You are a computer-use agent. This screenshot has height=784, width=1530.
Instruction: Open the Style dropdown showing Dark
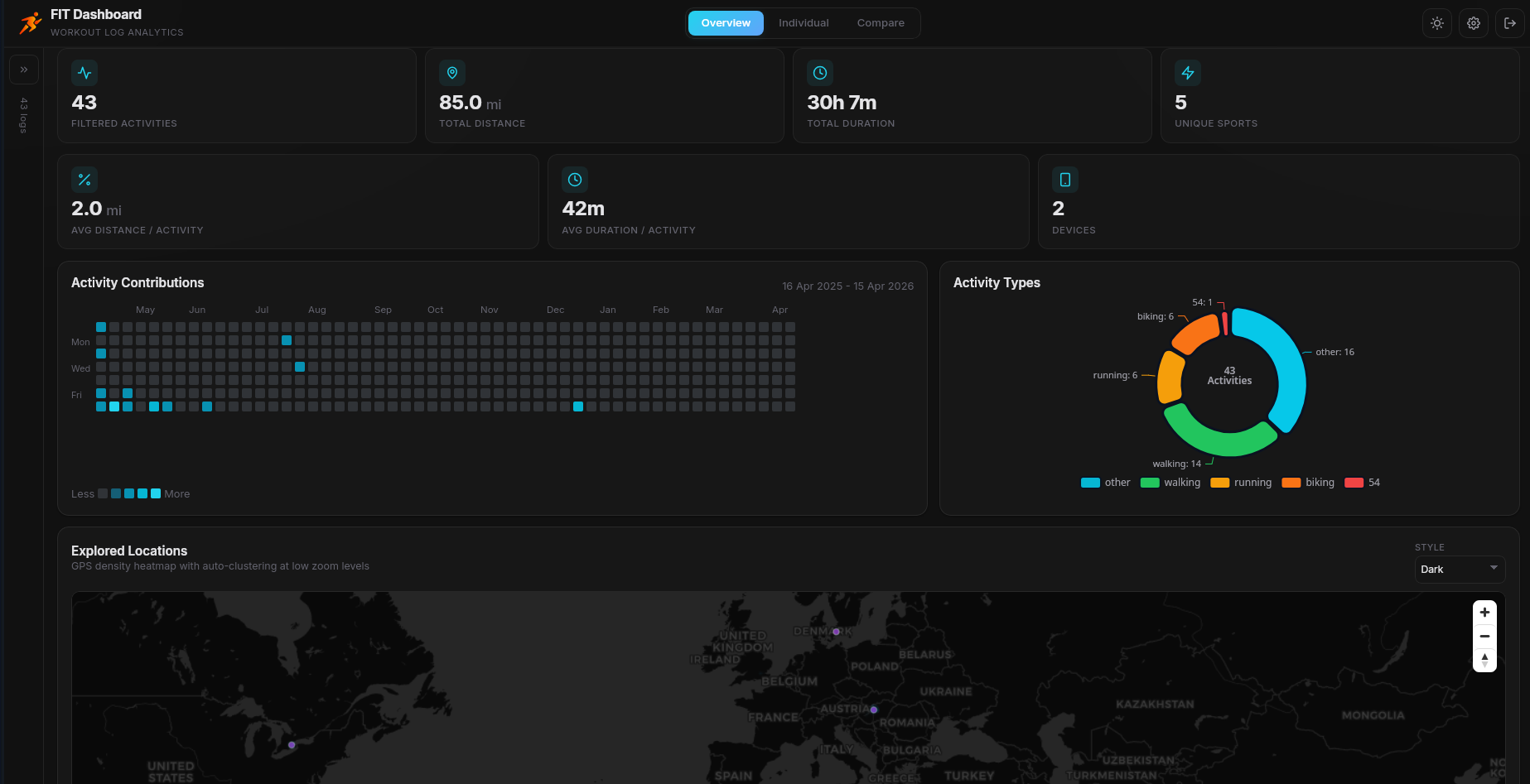pyautogui.click(x=1459, y=569)
